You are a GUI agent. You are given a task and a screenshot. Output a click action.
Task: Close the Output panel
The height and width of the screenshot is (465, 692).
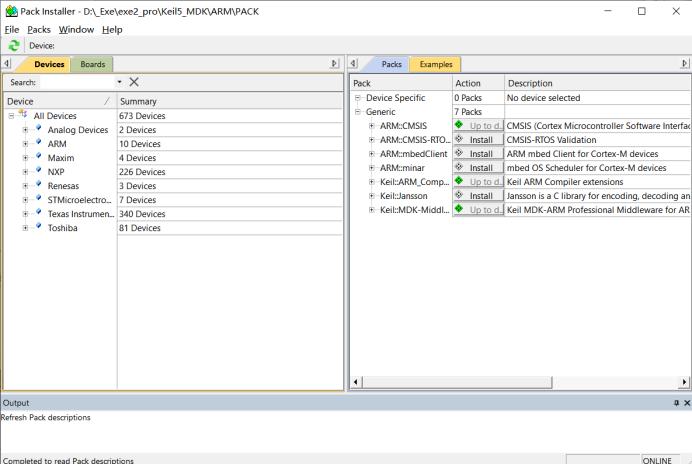(687, 403)
